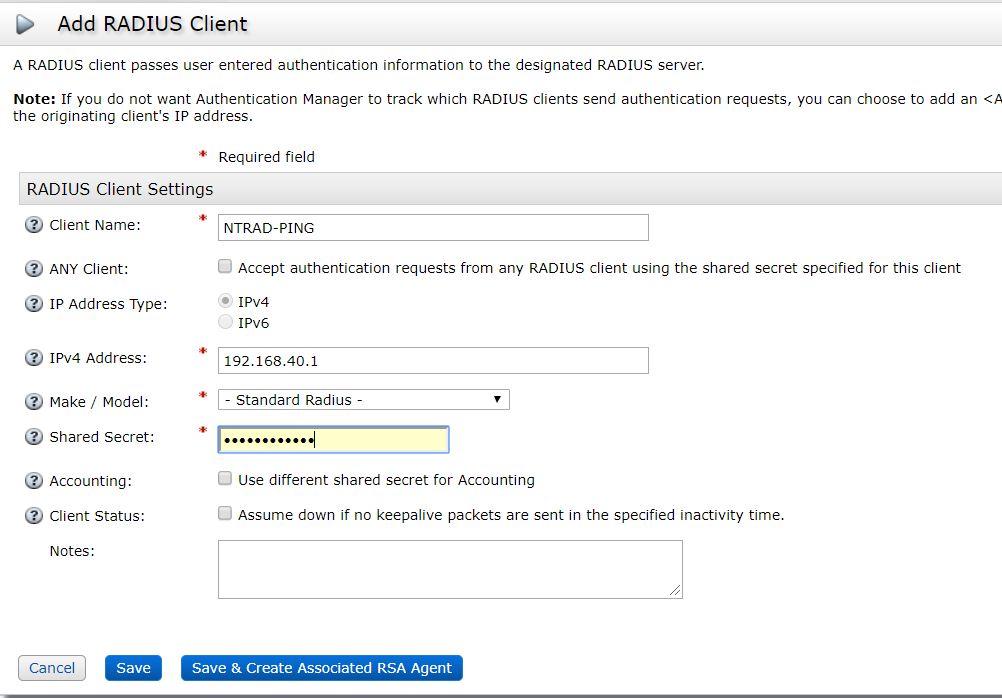Enable accepting requests from any RADIUS client
The image size is (1002, 698).
pyautogui.click(x=224, y=267)
